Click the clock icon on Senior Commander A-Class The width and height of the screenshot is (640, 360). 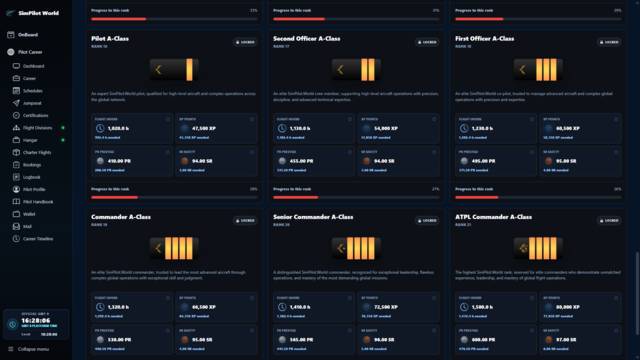(282, 307)
